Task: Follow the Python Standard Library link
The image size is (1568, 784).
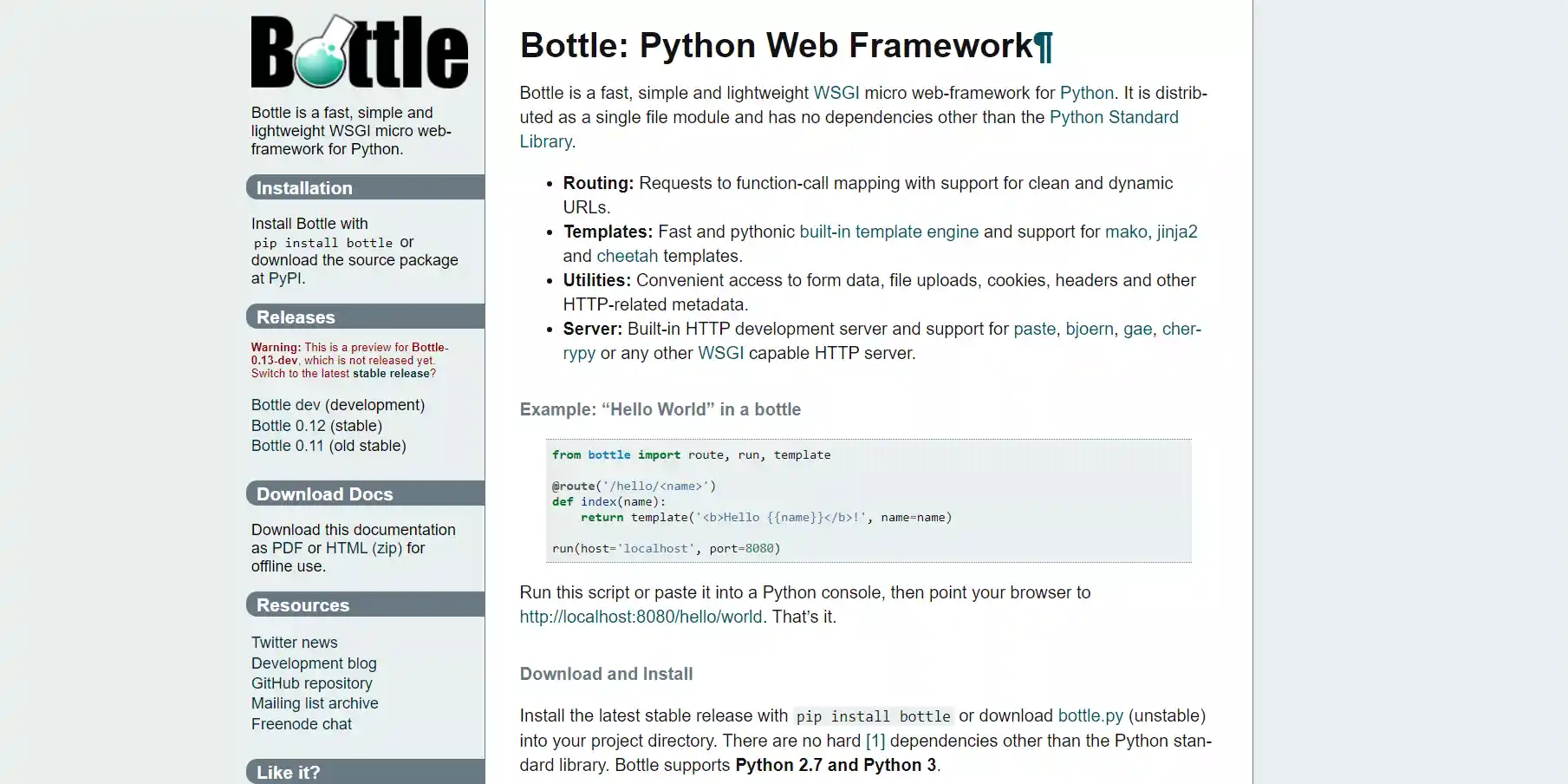Action: tap(1114, 117)
